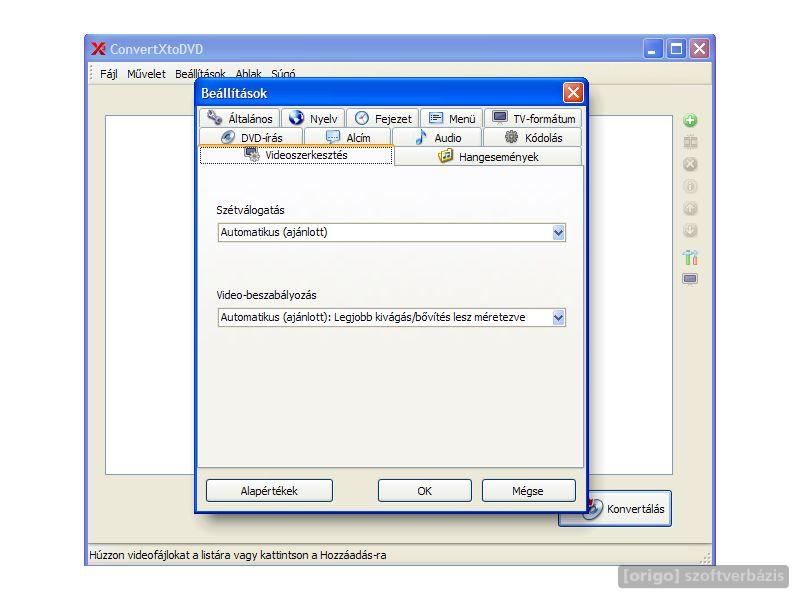
Task: Open the Általános settings tab
Action: tap(239, 118)
